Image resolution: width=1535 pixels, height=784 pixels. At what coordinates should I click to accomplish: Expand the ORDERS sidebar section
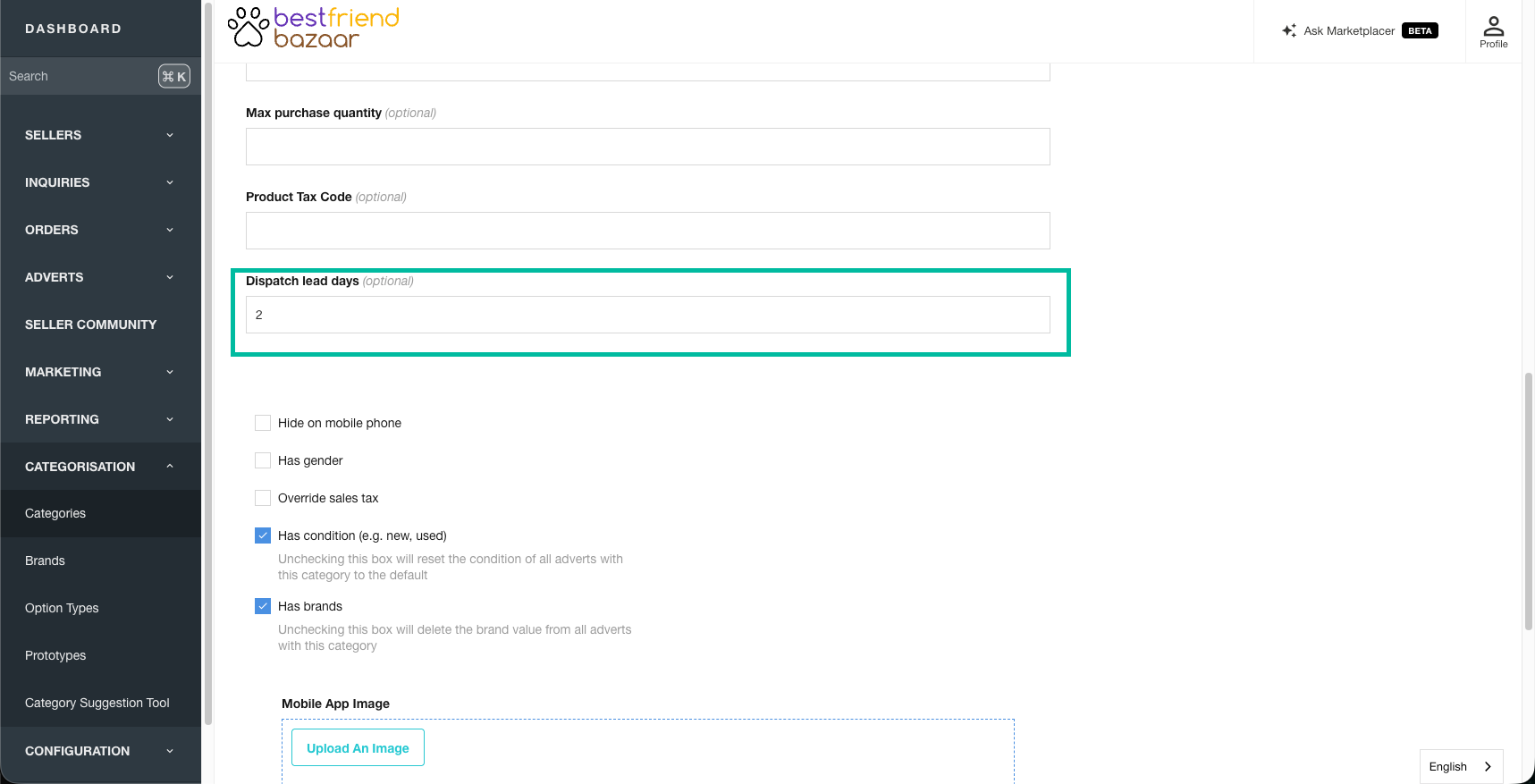(x=100, y=230)
